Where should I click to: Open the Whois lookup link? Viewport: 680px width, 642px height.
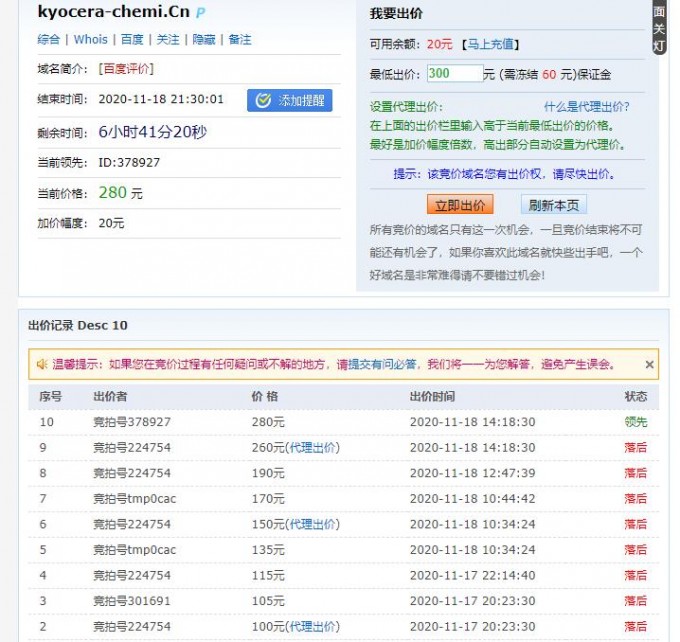[x=91, y=40]
